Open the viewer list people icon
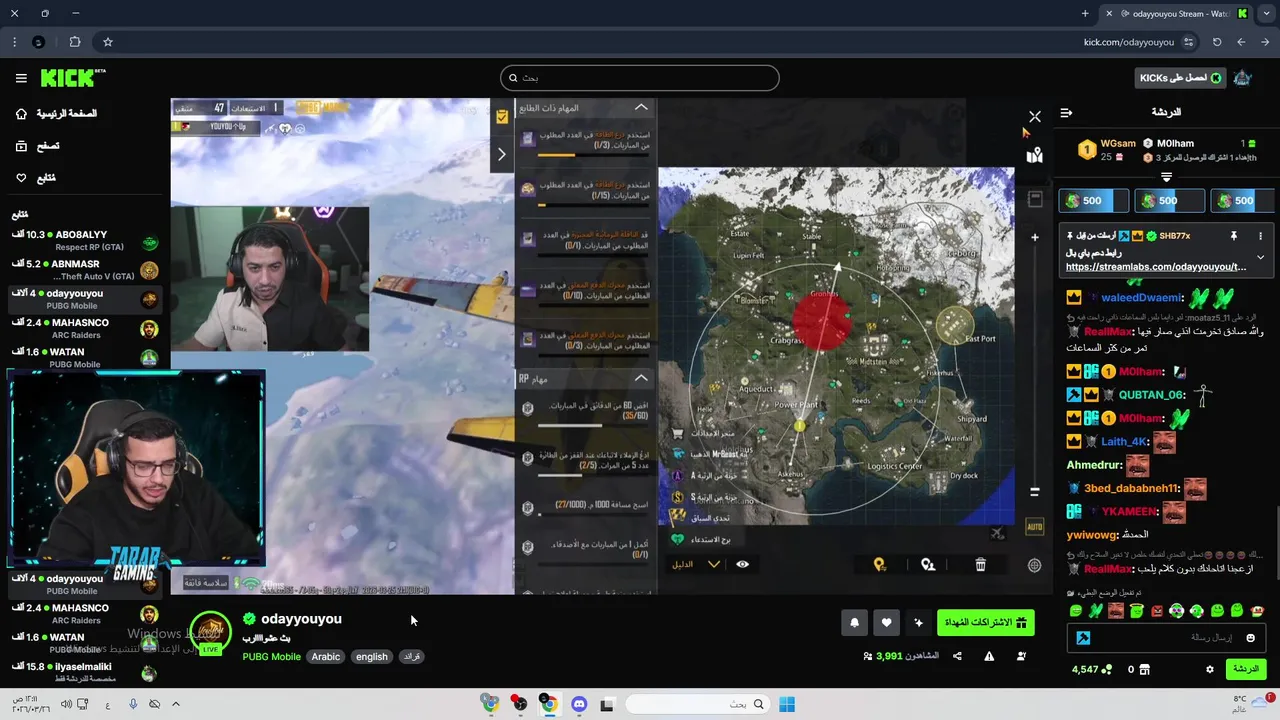Screen dimensions: 1280x720 click(x=1021, y=656)
